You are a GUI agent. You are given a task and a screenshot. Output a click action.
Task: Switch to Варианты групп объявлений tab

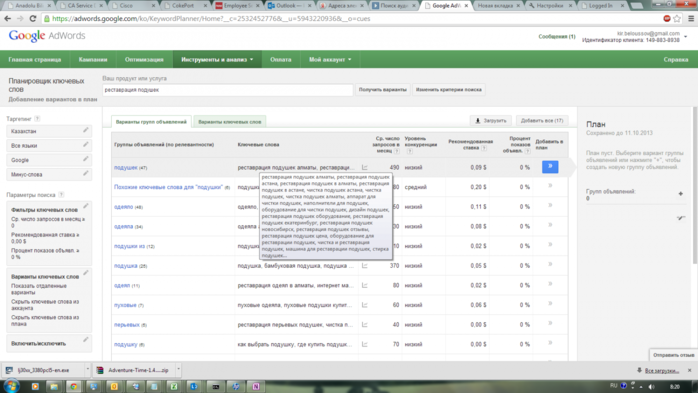[x=151, y=122]
